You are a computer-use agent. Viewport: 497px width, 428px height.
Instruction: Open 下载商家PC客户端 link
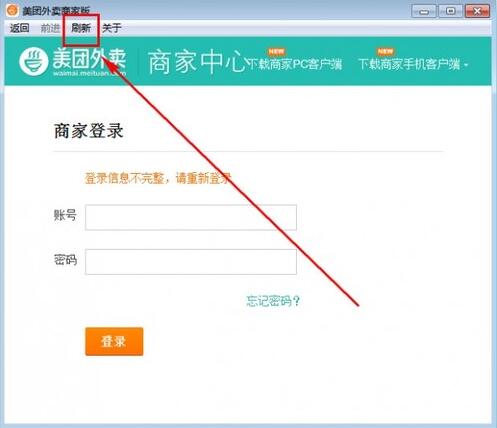click(x=295, y=64)
